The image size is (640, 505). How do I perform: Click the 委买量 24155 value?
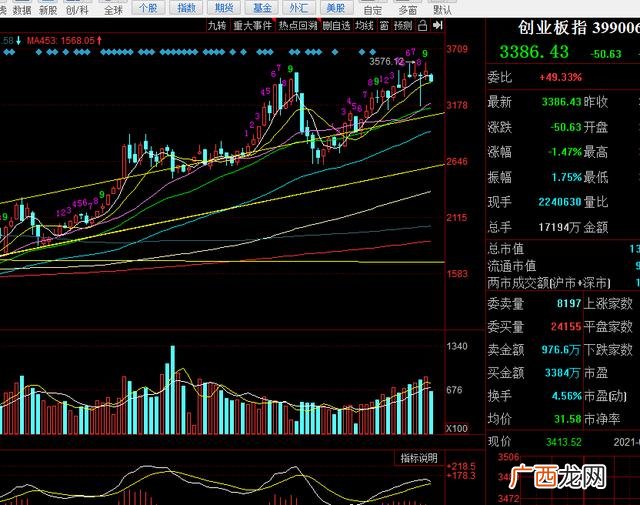point(566,327)
